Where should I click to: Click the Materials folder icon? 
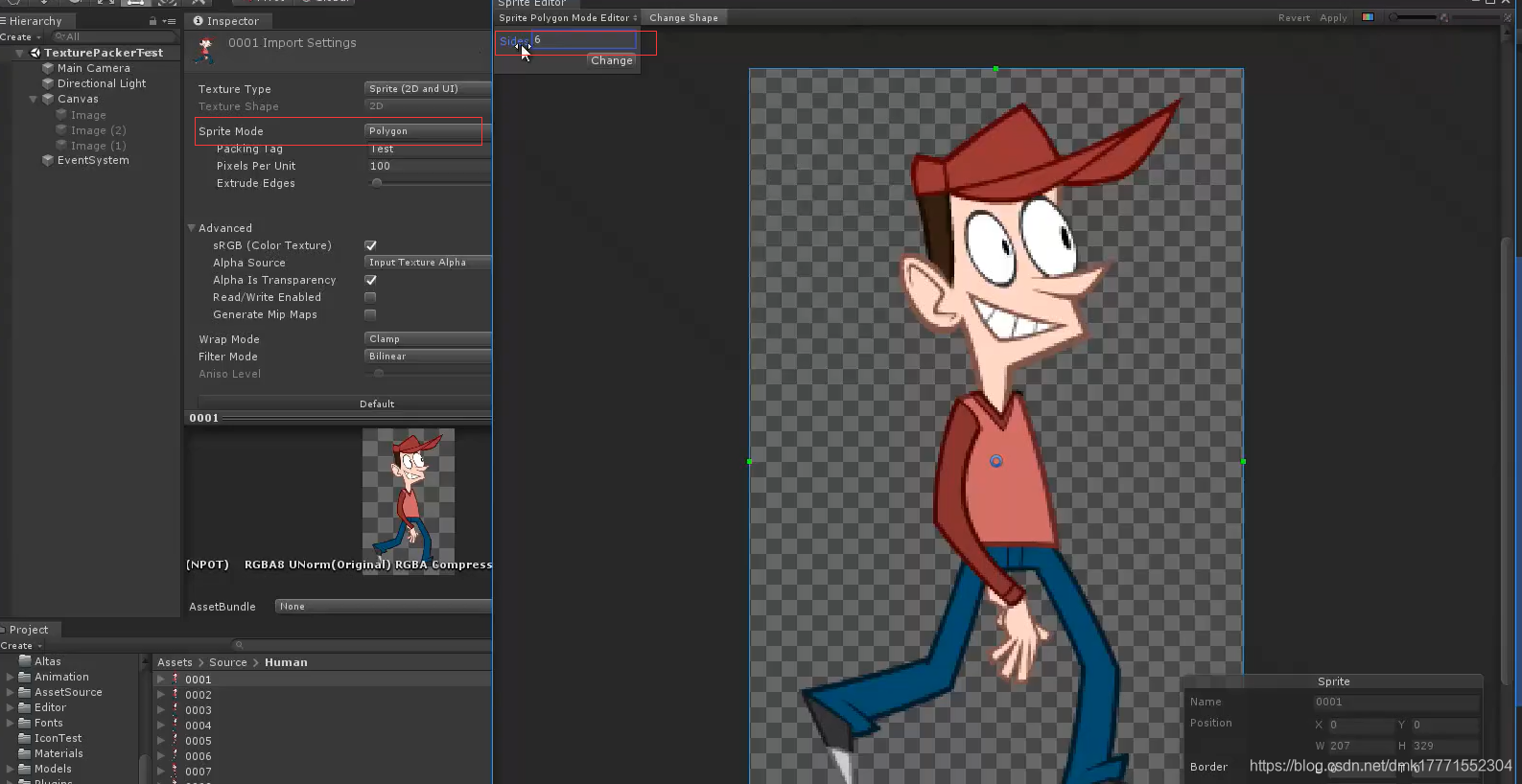pyautogui.click(x=26, y=753)
